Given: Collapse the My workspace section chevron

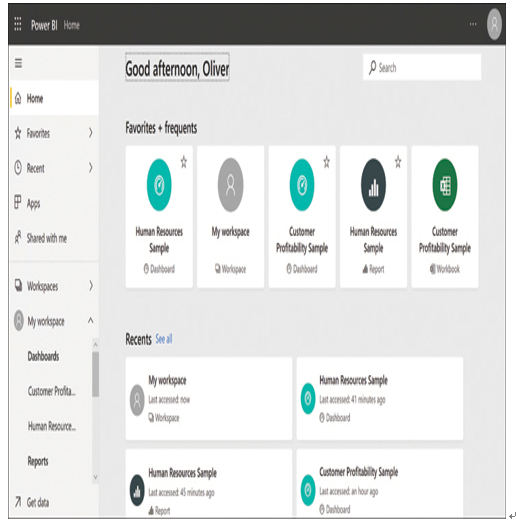Looking at the screenshot, I should (x=90, y=320).
